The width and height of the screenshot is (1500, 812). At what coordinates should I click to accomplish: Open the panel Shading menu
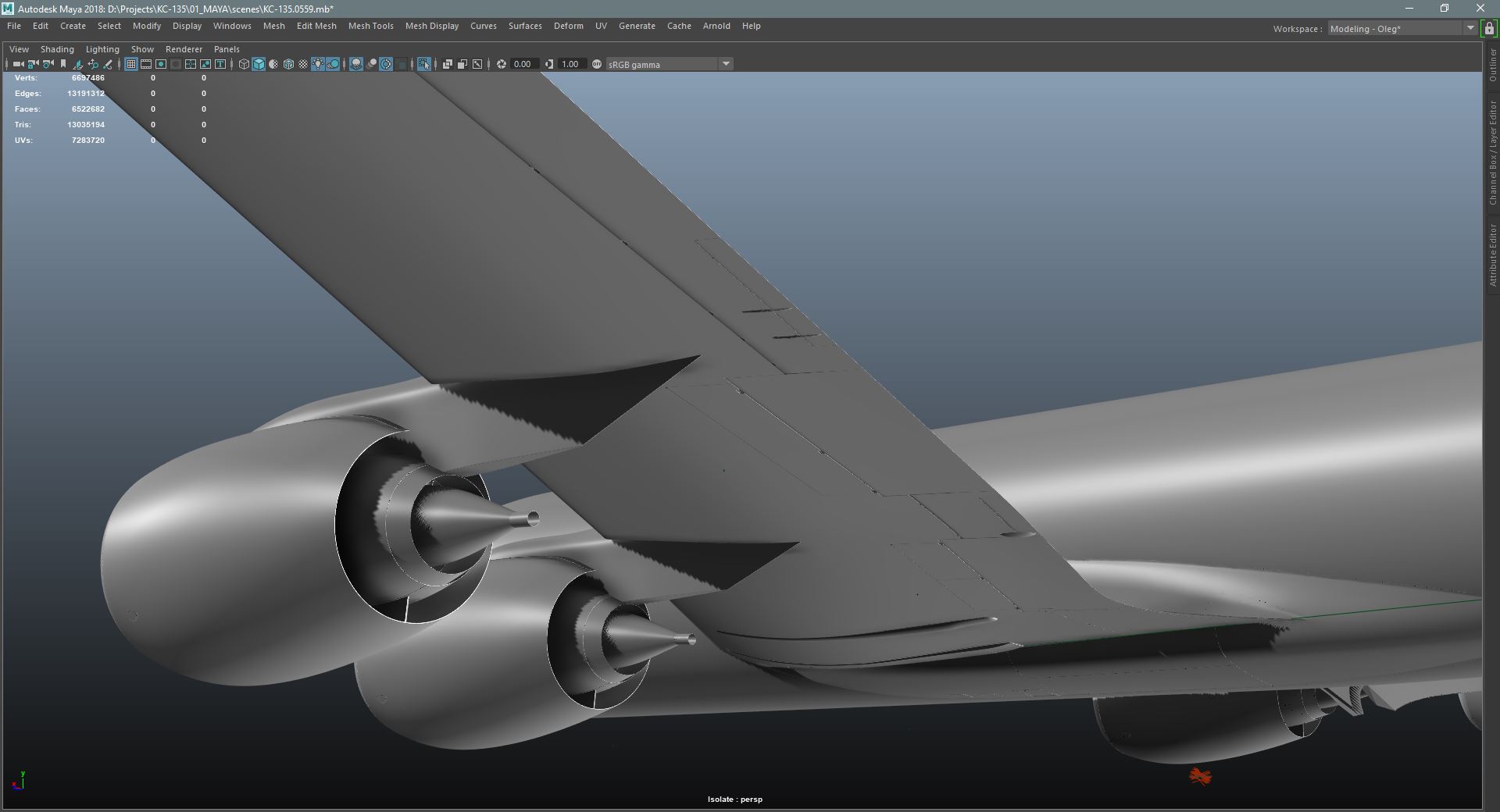(x=57, y=49)
